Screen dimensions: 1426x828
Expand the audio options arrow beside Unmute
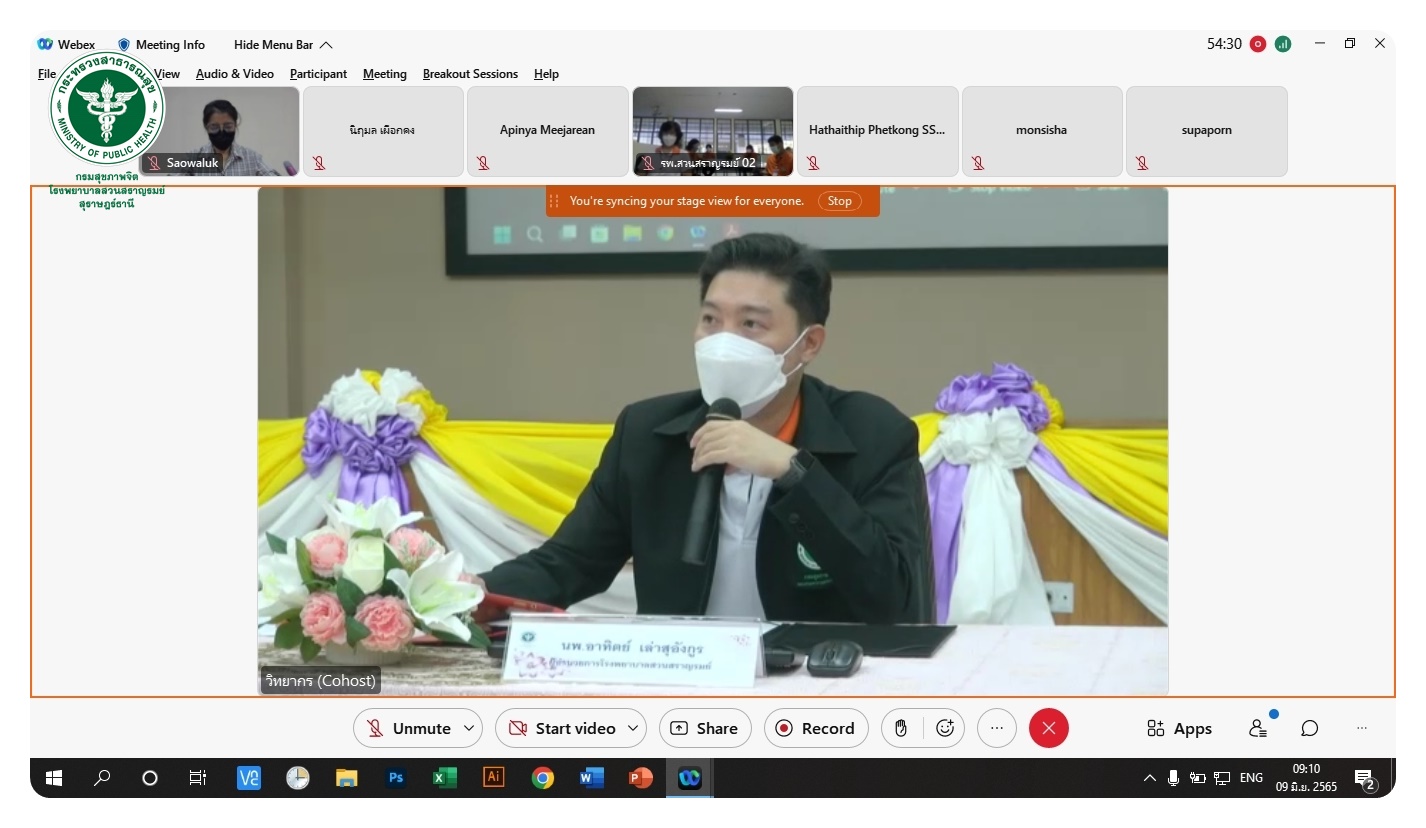pyautogui.click(x=468, y=728)
